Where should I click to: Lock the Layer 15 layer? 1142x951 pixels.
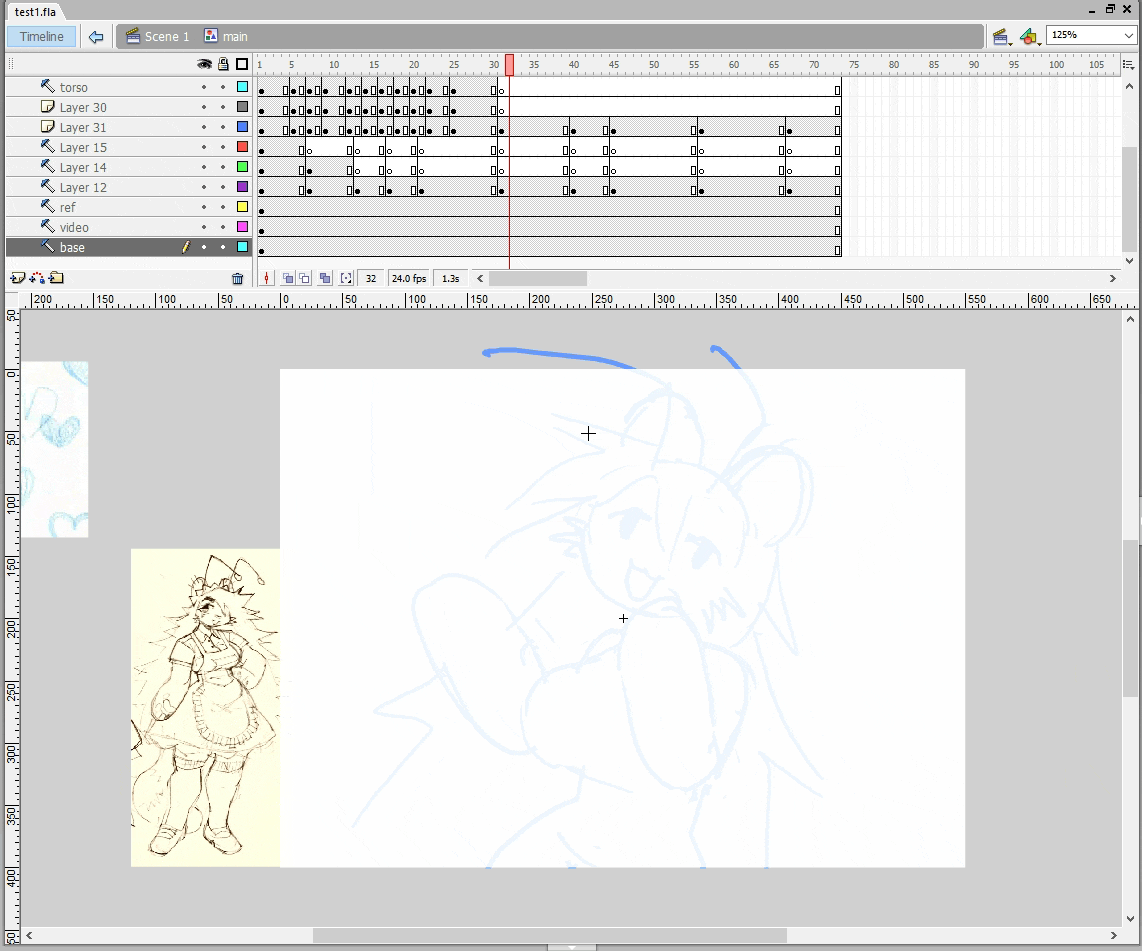pyautogui.click(x=223, y=147)
